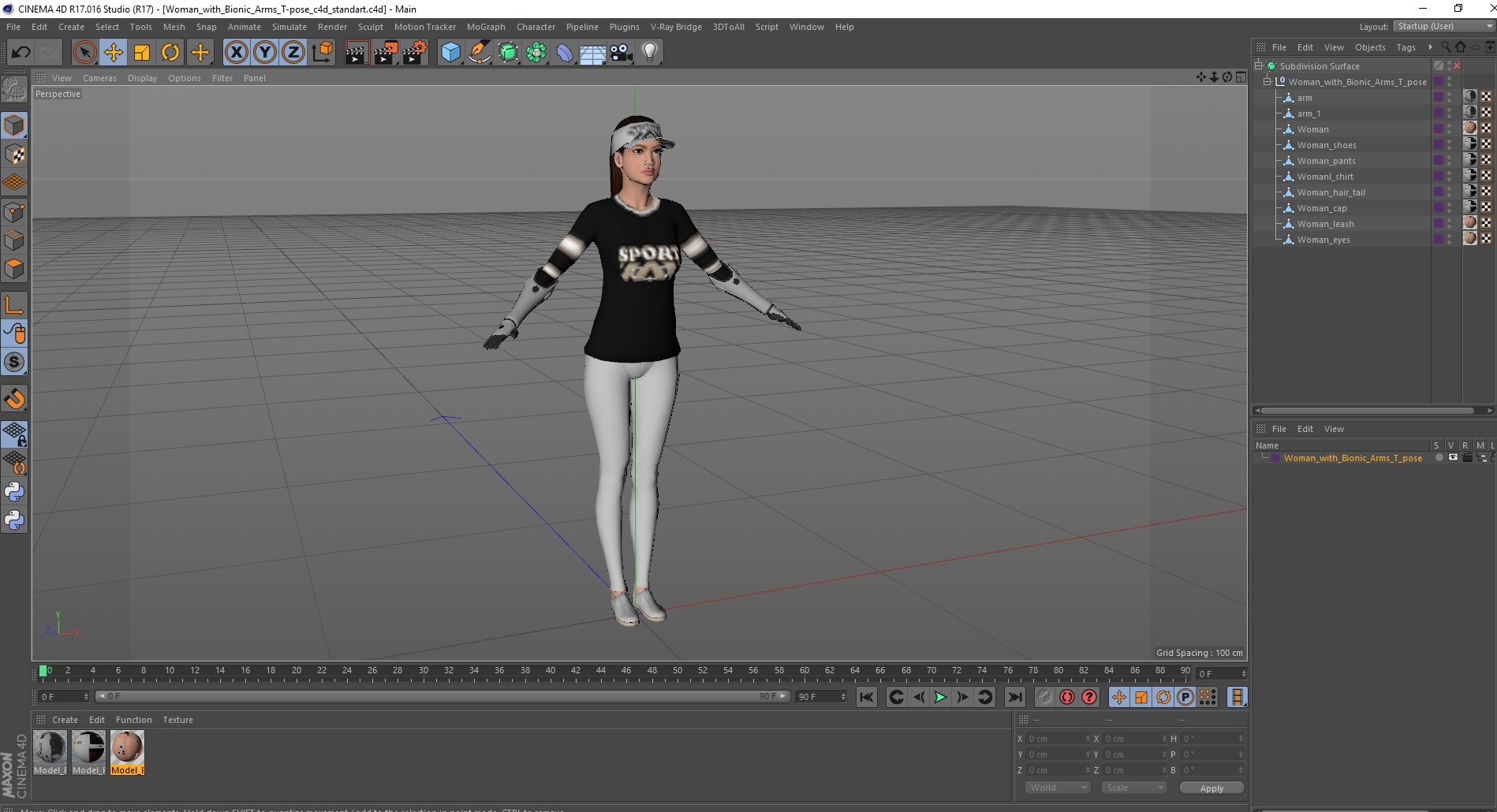Image resolution: width=1497 pixels, height=812 pixels.
Task: Add a Floor environment object
Action: (593, 53)
